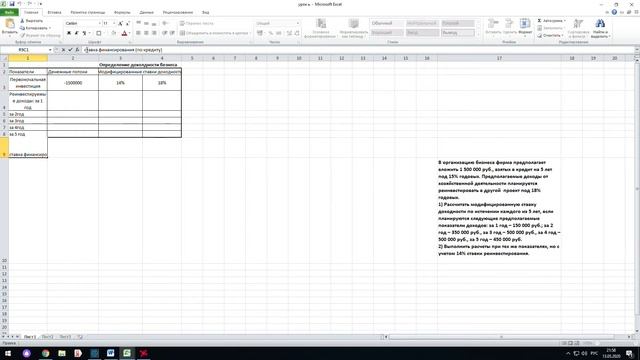Open the Данные ribbon tab
640x360 pixels.
pyautogui.click(x=147, y=12)
